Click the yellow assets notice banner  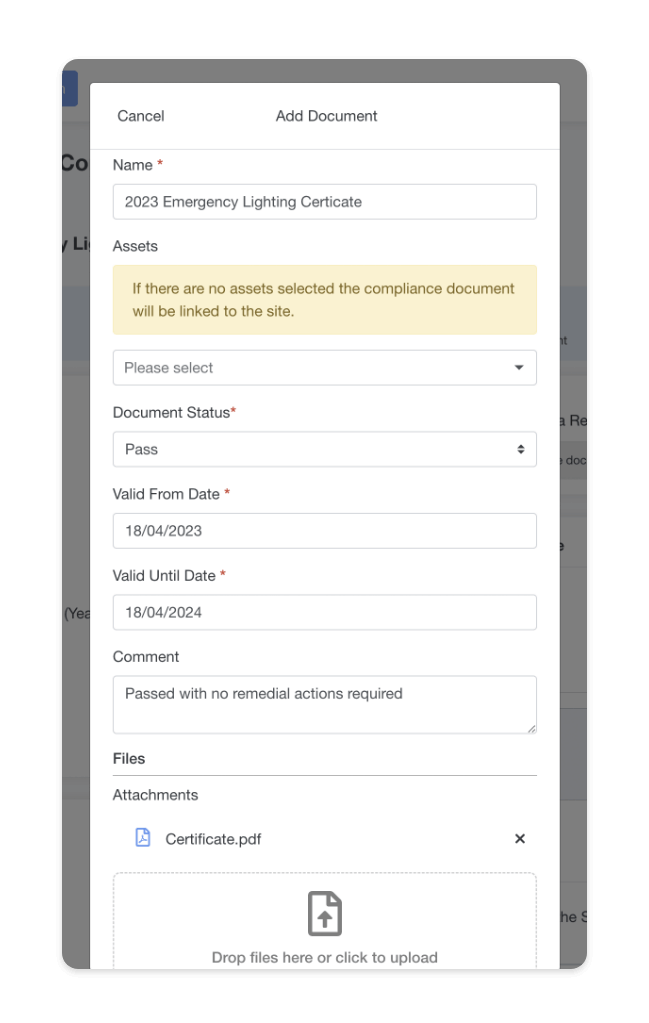coord(325,299)
